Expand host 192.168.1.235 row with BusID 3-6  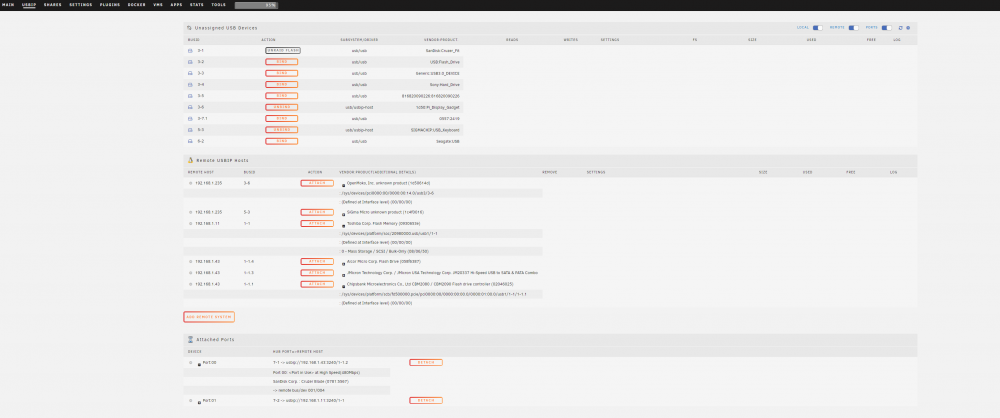click(x=191, y=183)
